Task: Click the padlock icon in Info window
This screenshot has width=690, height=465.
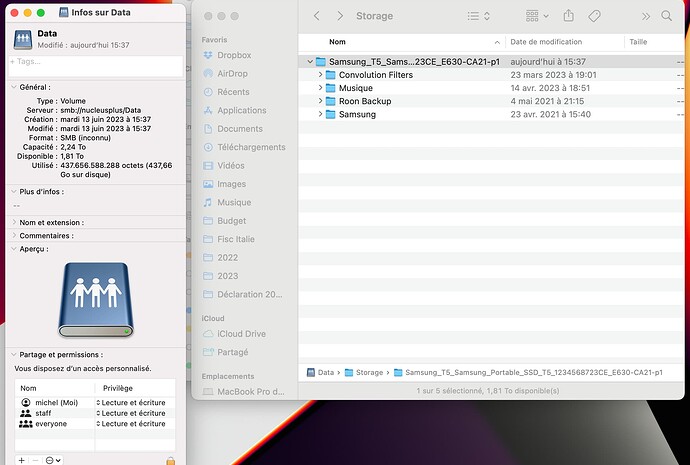Action: coord(170,460)
